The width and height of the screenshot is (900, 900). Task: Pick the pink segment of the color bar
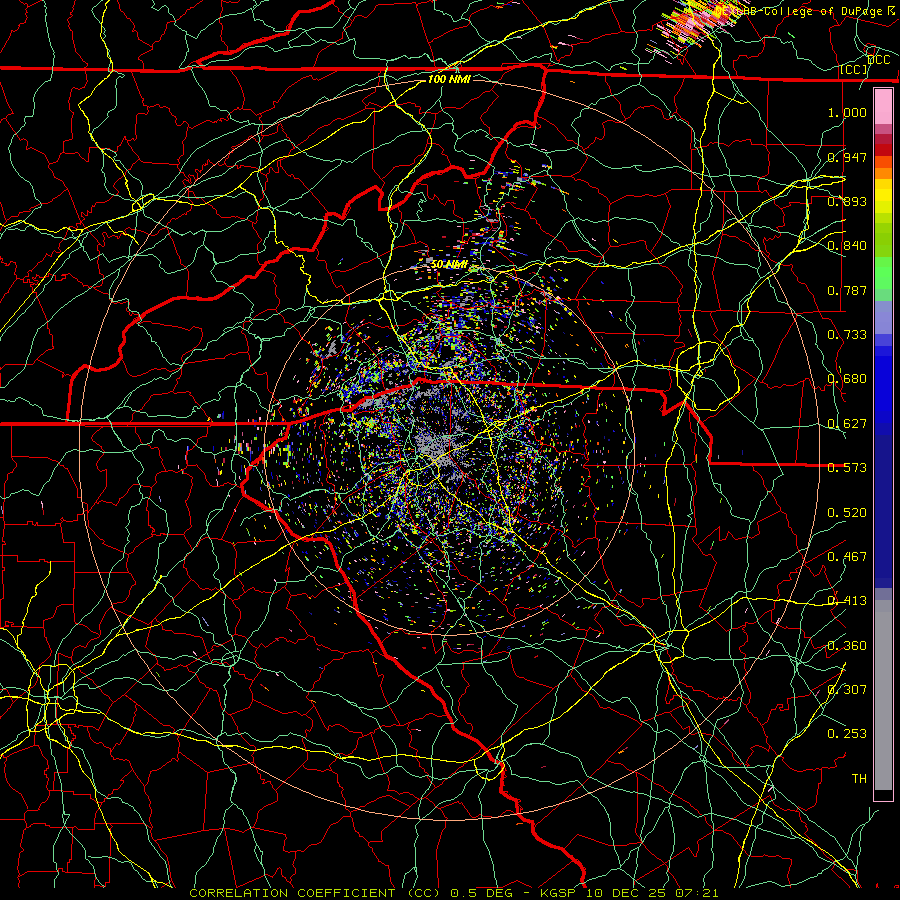[883, 107]
